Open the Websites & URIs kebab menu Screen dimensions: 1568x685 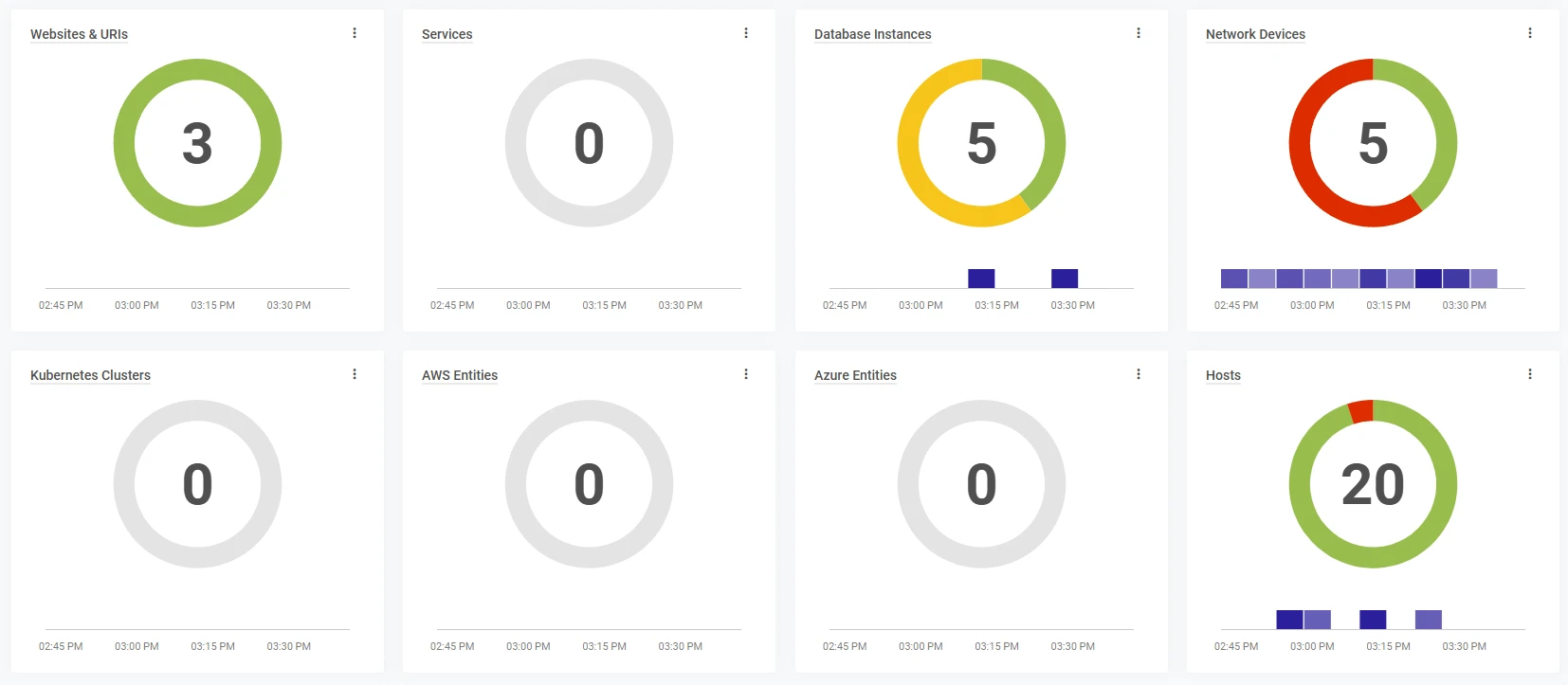point(355,33)
